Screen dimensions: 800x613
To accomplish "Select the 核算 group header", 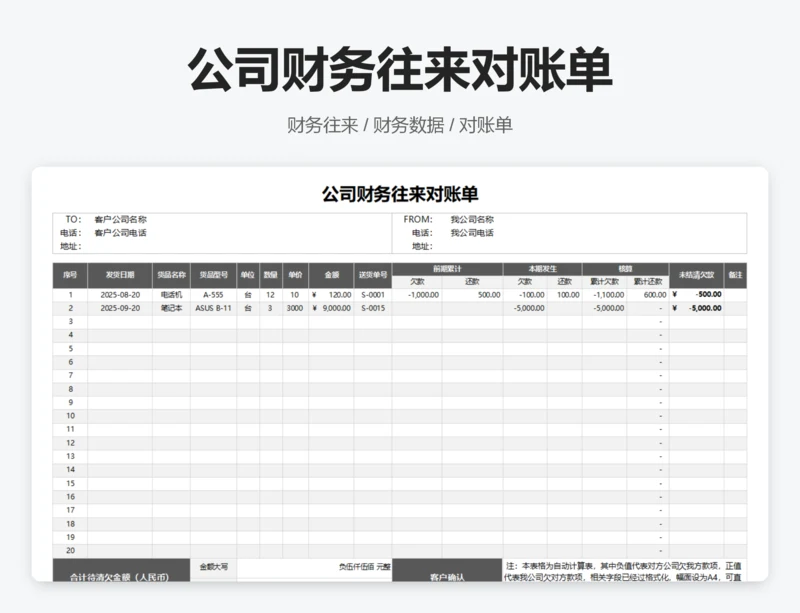I will 626,269.
